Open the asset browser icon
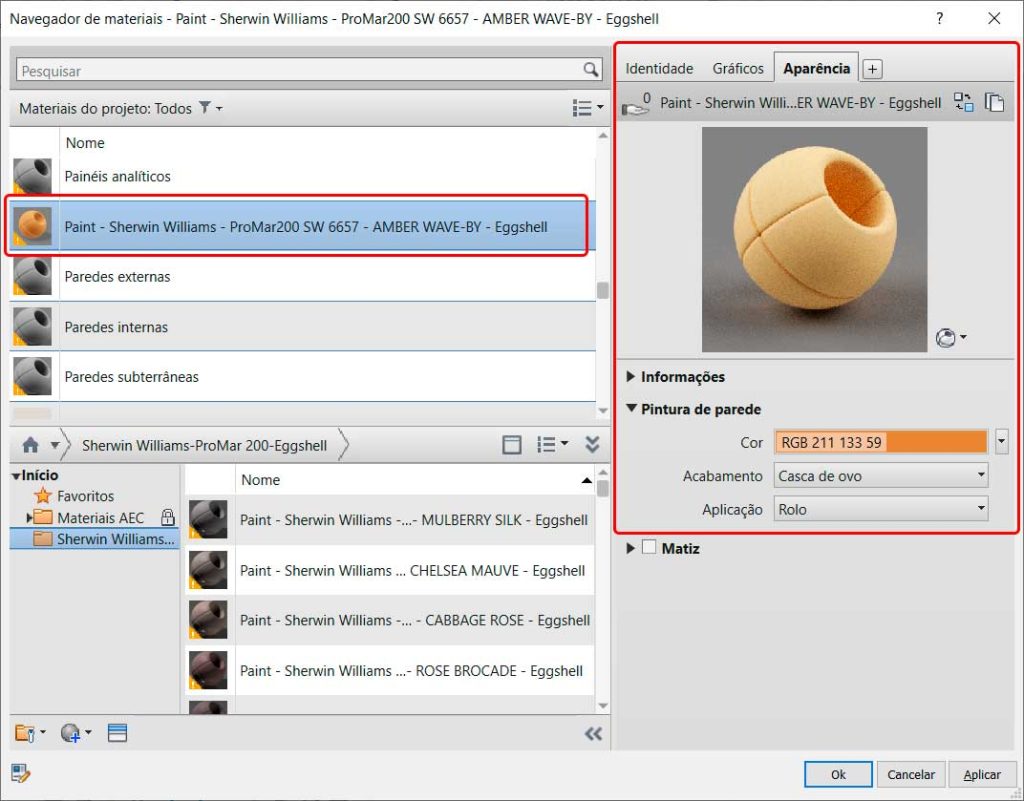The image size is (1024, 801). (118, 733)
